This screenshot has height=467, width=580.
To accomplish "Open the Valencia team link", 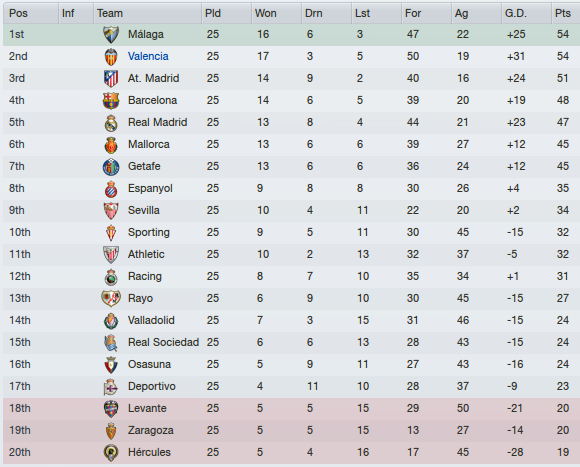I will point(148,56).
